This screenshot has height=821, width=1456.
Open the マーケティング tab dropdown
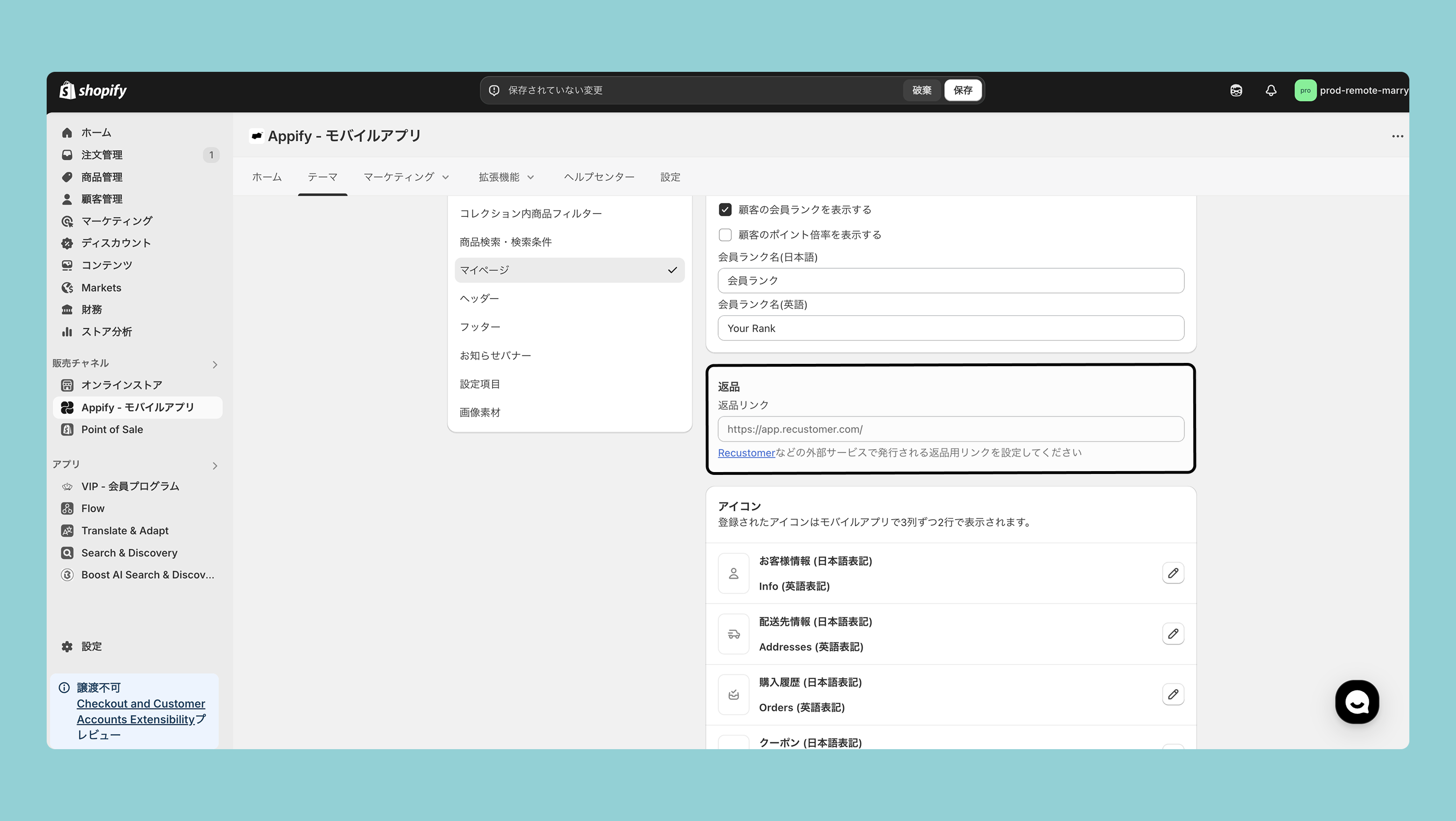(x=406, y=177)
